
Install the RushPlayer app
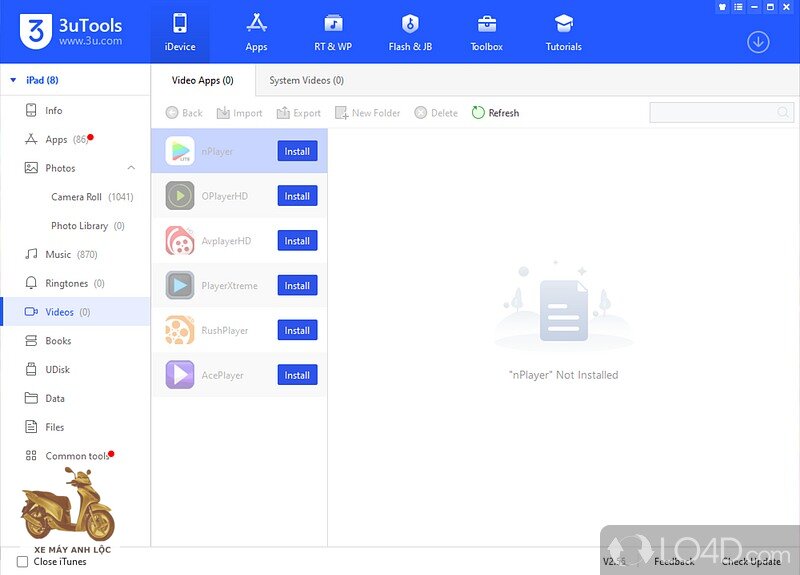(x=297, y=330)
